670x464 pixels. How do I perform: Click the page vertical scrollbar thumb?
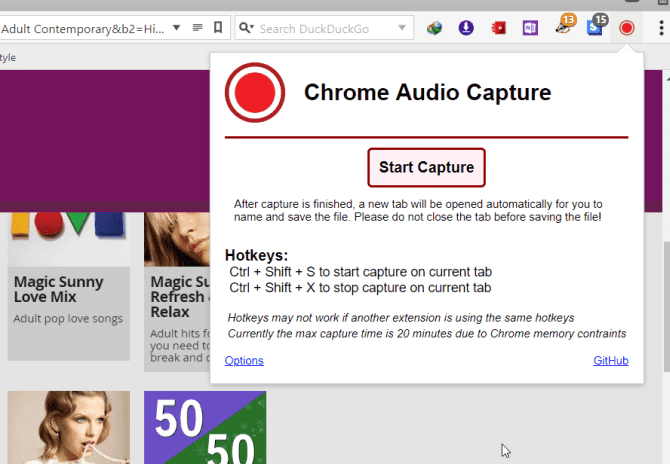[x=667, y=308]
